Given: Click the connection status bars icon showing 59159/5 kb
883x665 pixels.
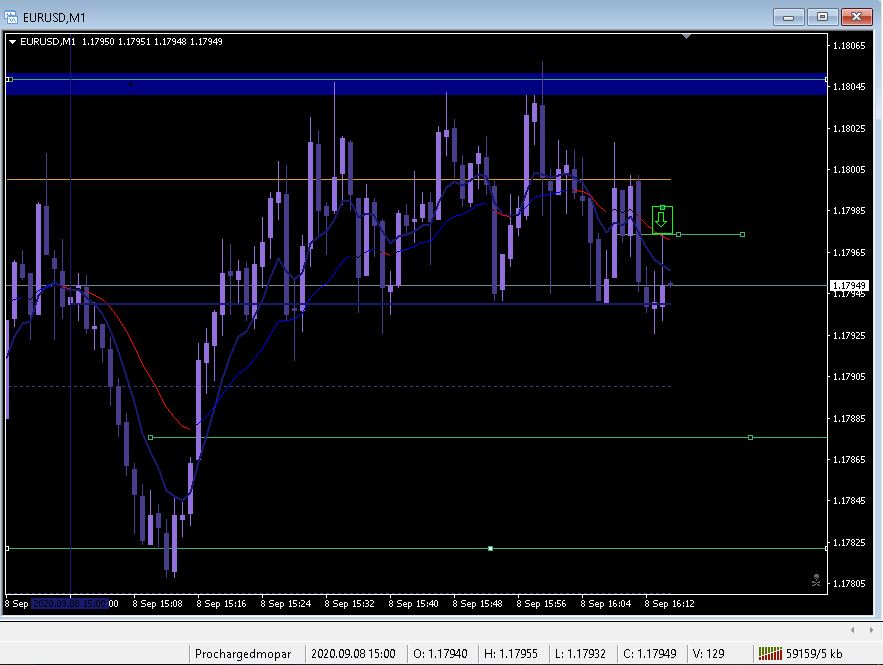Looking at the screenshot, I should [x=770, y=654].
